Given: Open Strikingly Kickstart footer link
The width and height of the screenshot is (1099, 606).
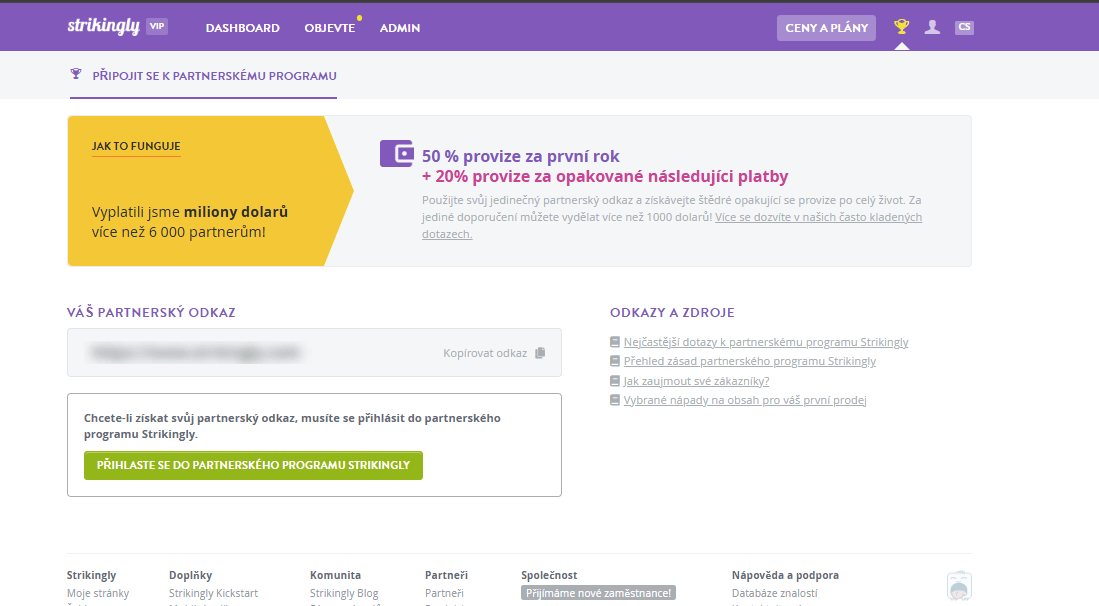Looking at the screenshot, I should [213, 593].
